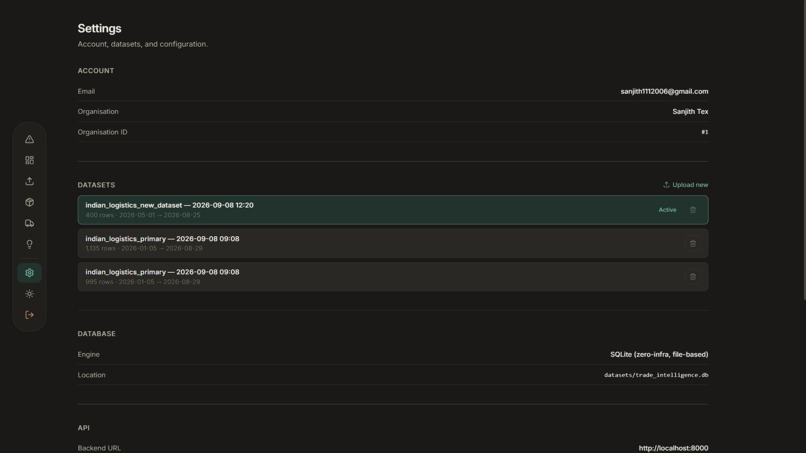Viewport: 806px width, 453px height.
Task: Click the DATASETS section header
Action: (96, 185)
